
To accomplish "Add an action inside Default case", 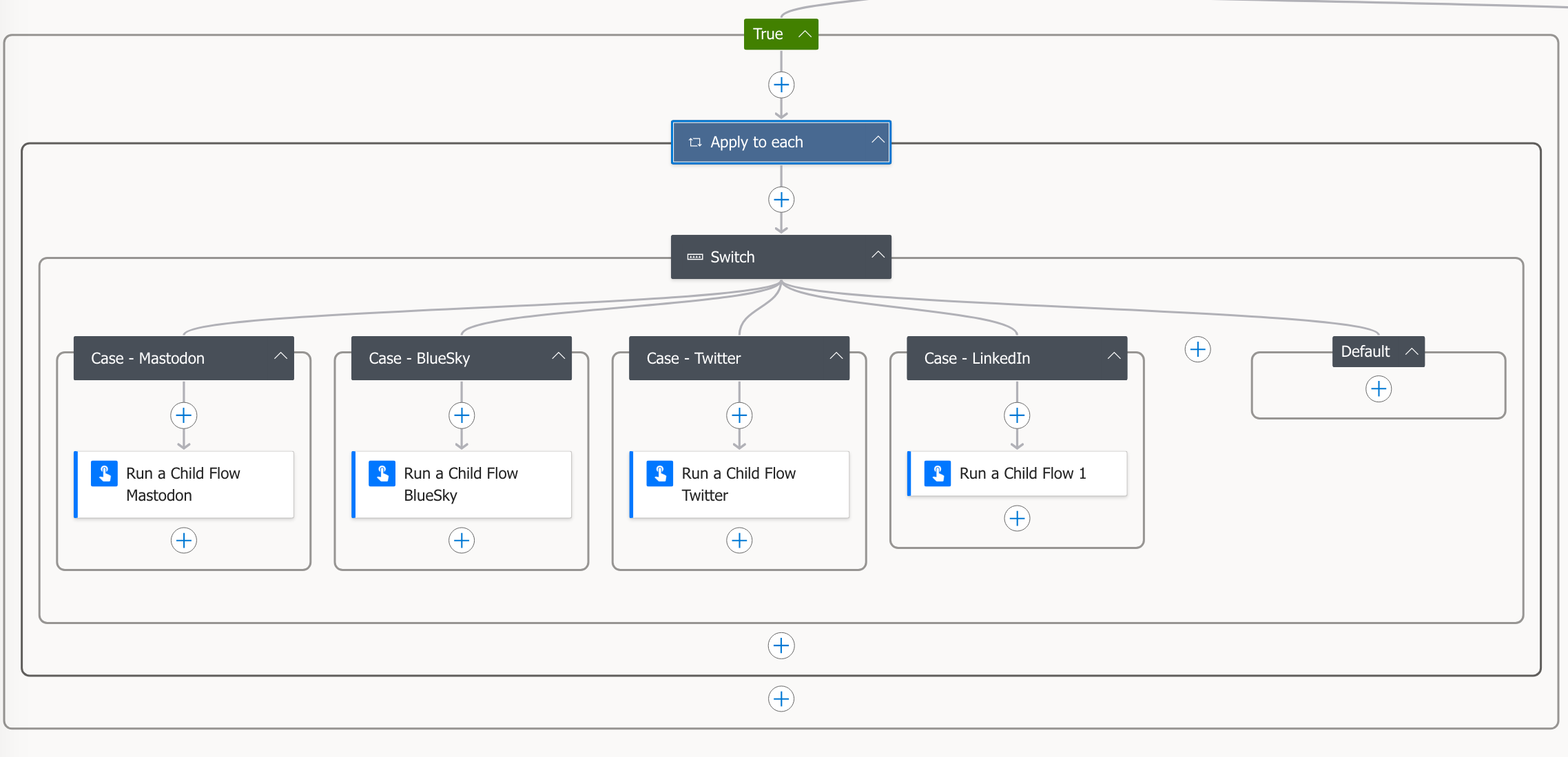I will pos(1378,389).
